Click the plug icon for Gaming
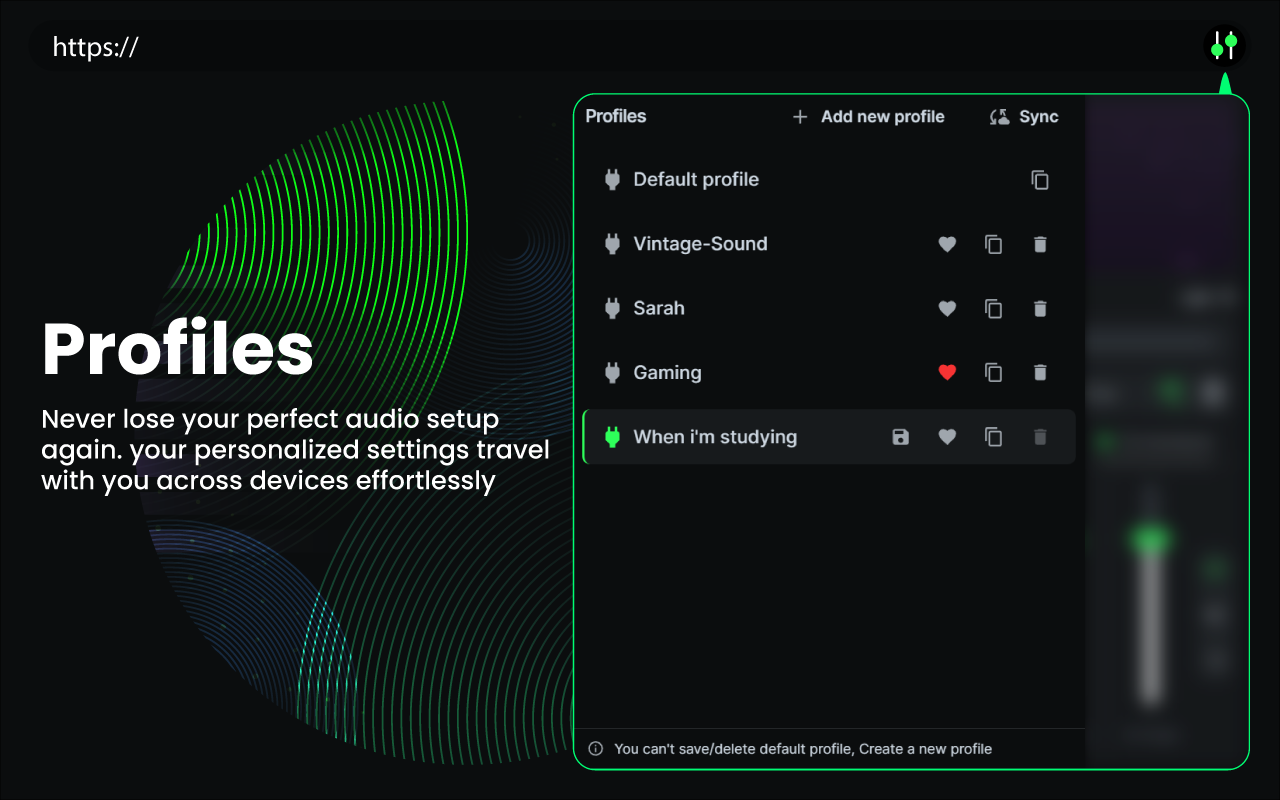The width and height of the screenshot is (1280, 800). (x=613, y=372)
